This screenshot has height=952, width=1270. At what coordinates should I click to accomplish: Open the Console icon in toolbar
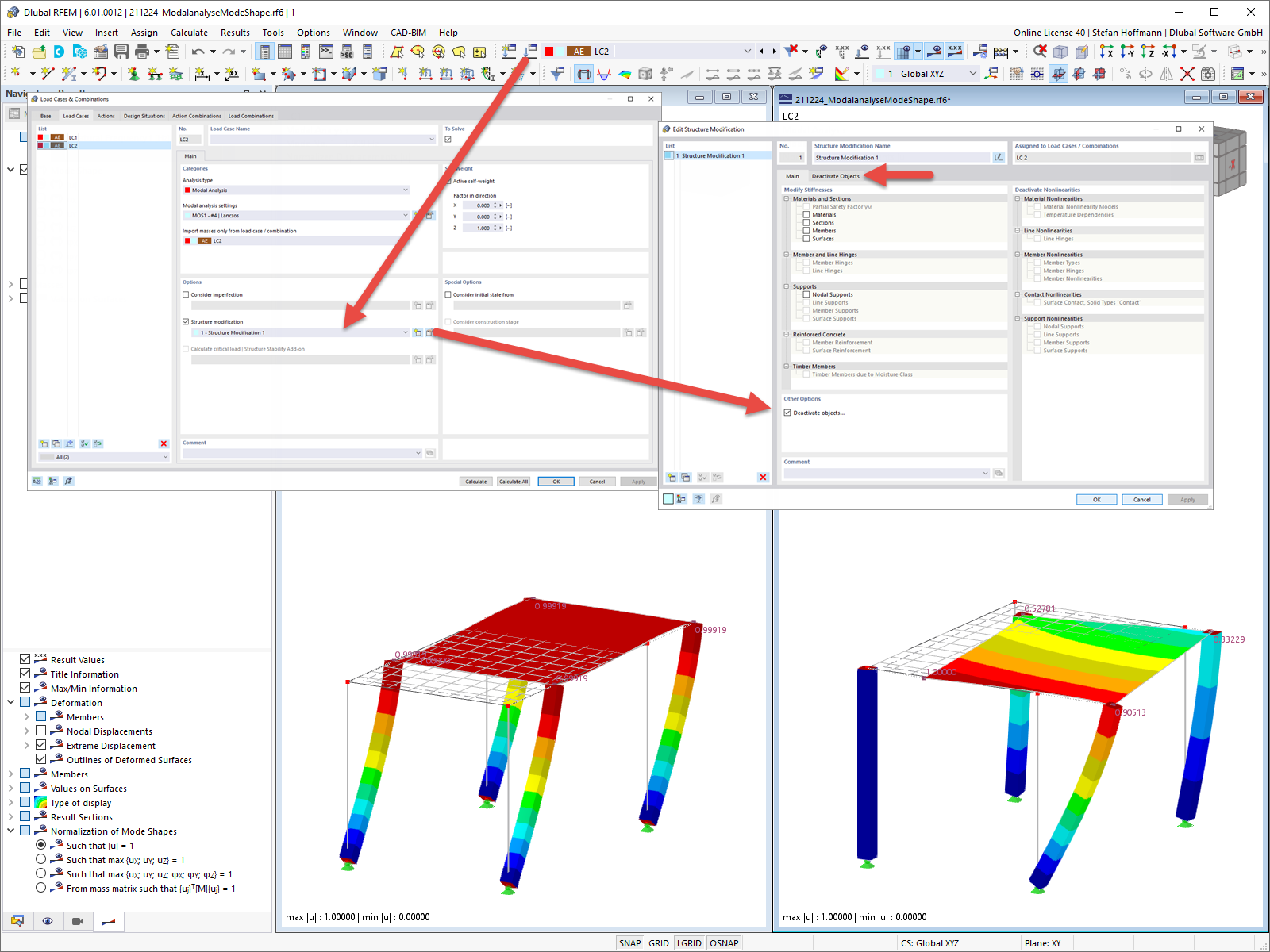coord(326,52)
